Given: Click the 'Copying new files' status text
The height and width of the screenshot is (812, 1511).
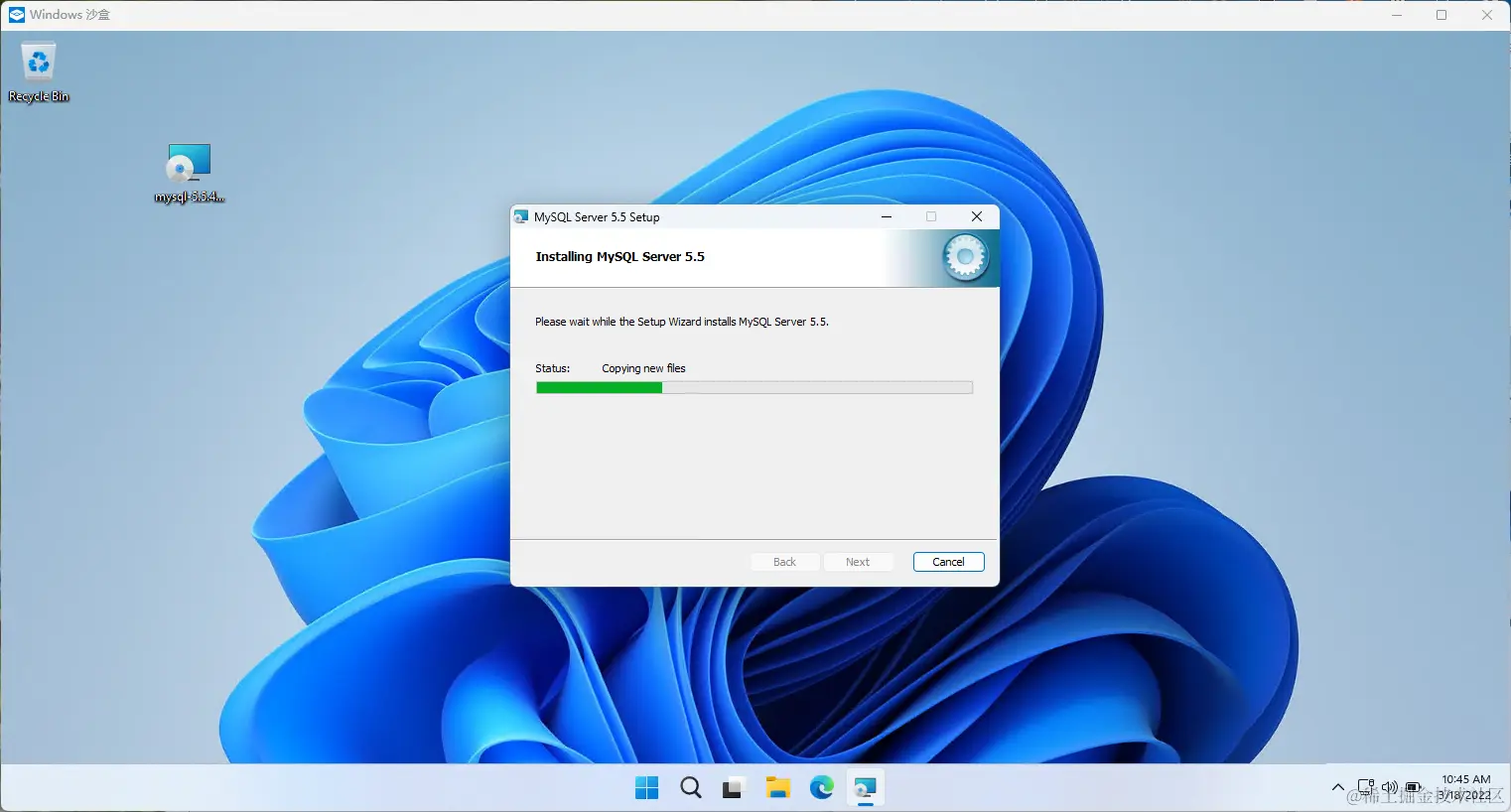Looking at the screenshot, I should (x=643, y=368).
